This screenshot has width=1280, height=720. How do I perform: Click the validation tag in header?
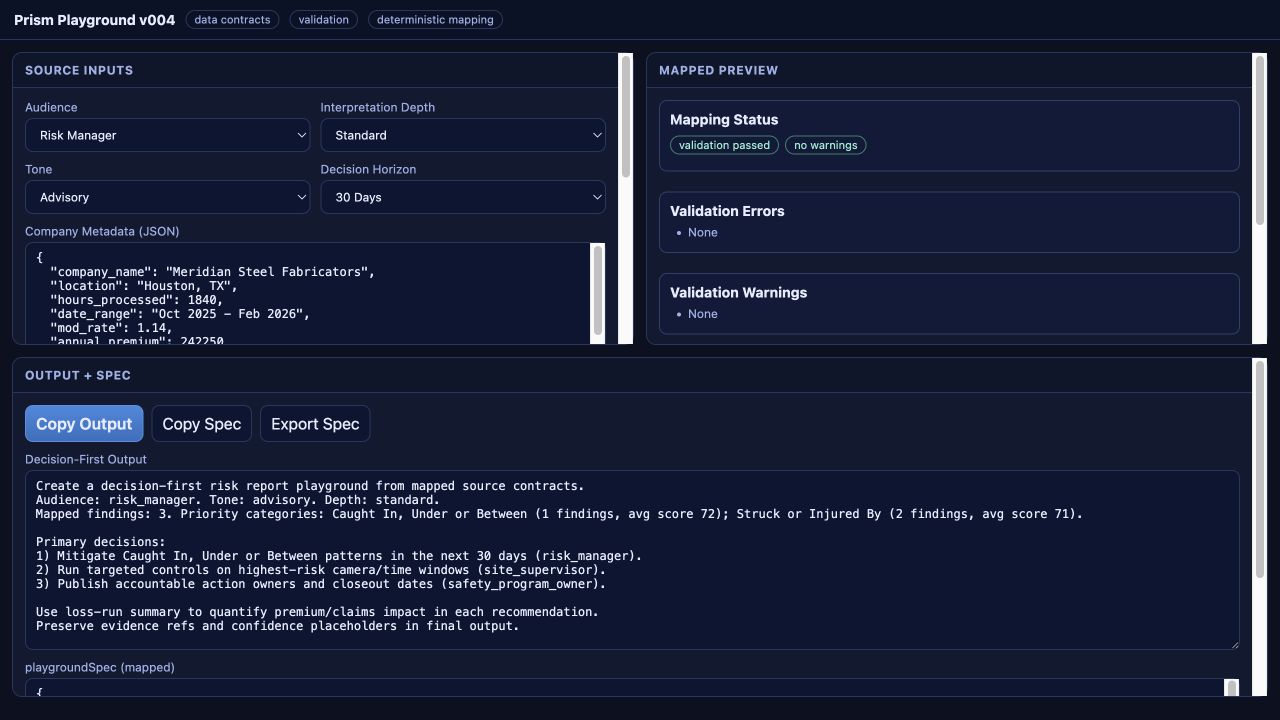tap(324, 20)
